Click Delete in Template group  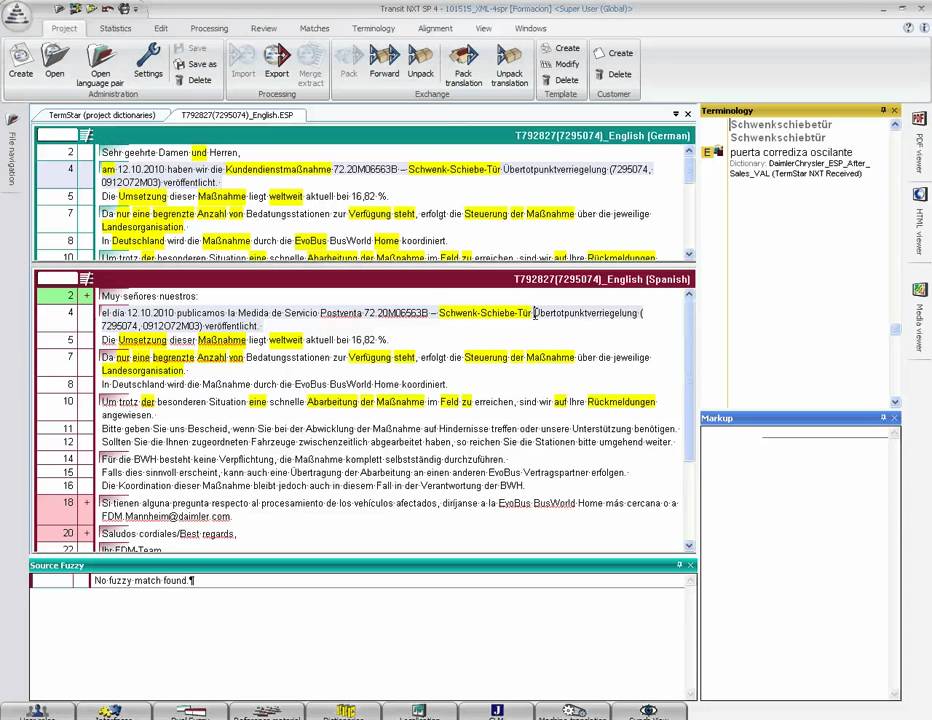click(561, 80)
